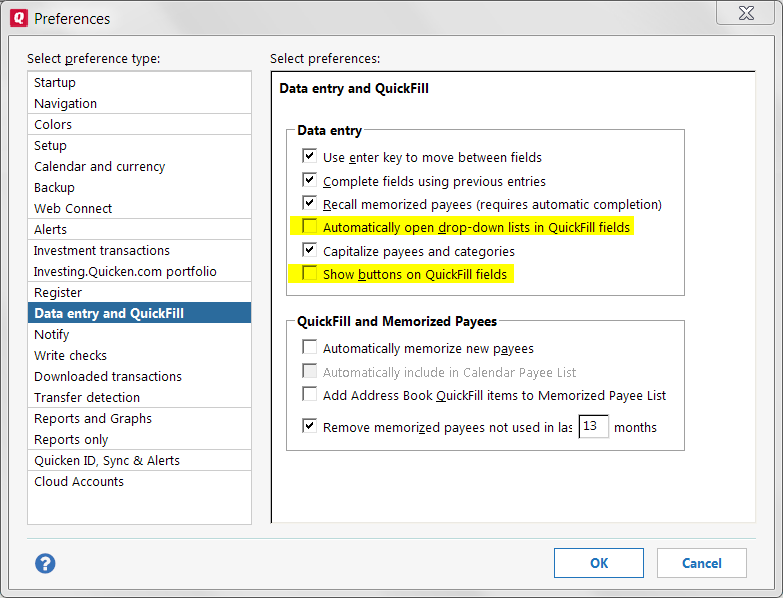Open Colors preferences

coord(139,124)
